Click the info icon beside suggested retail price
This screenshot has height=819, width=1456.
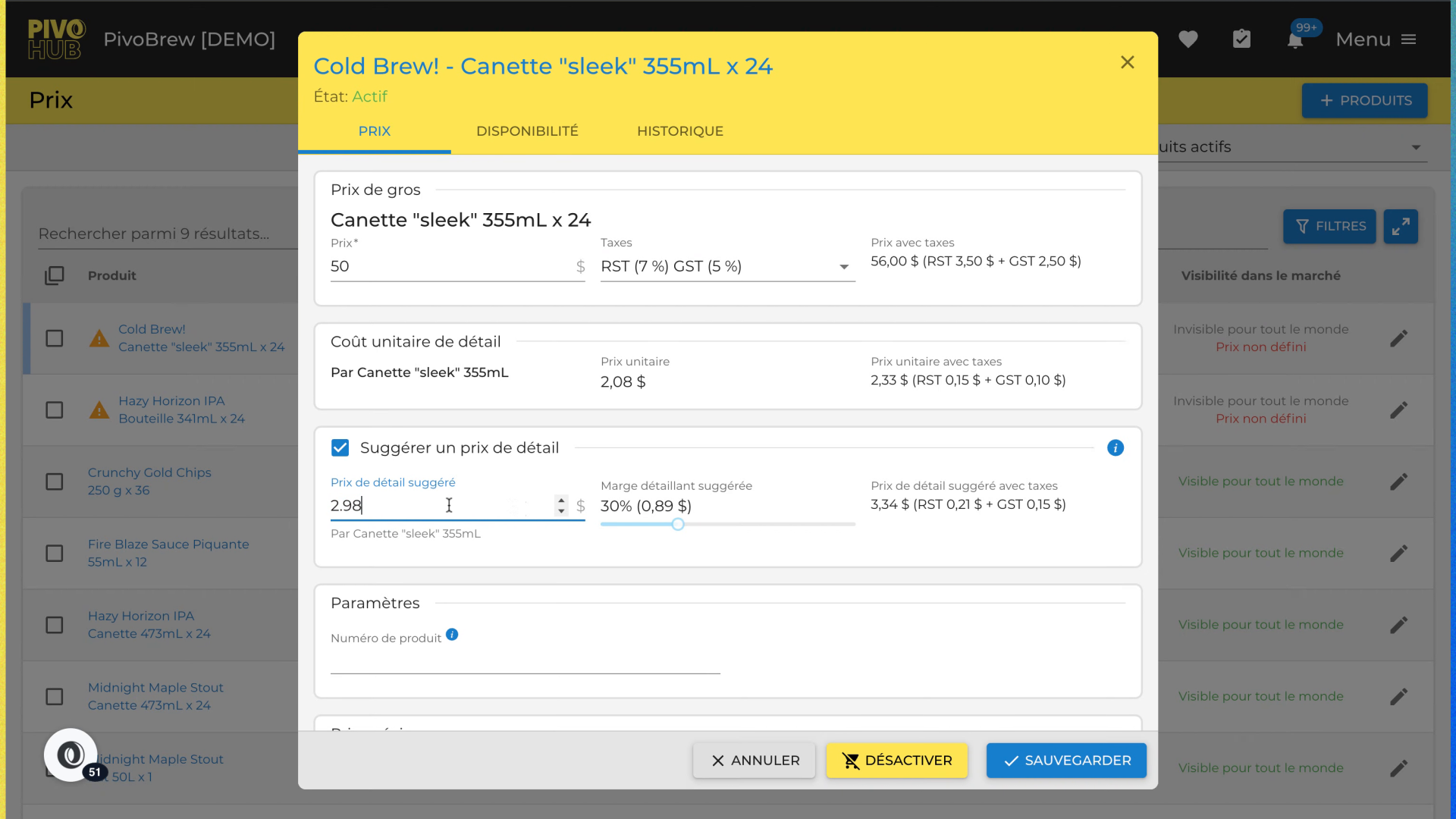(x=1115, y=448)
